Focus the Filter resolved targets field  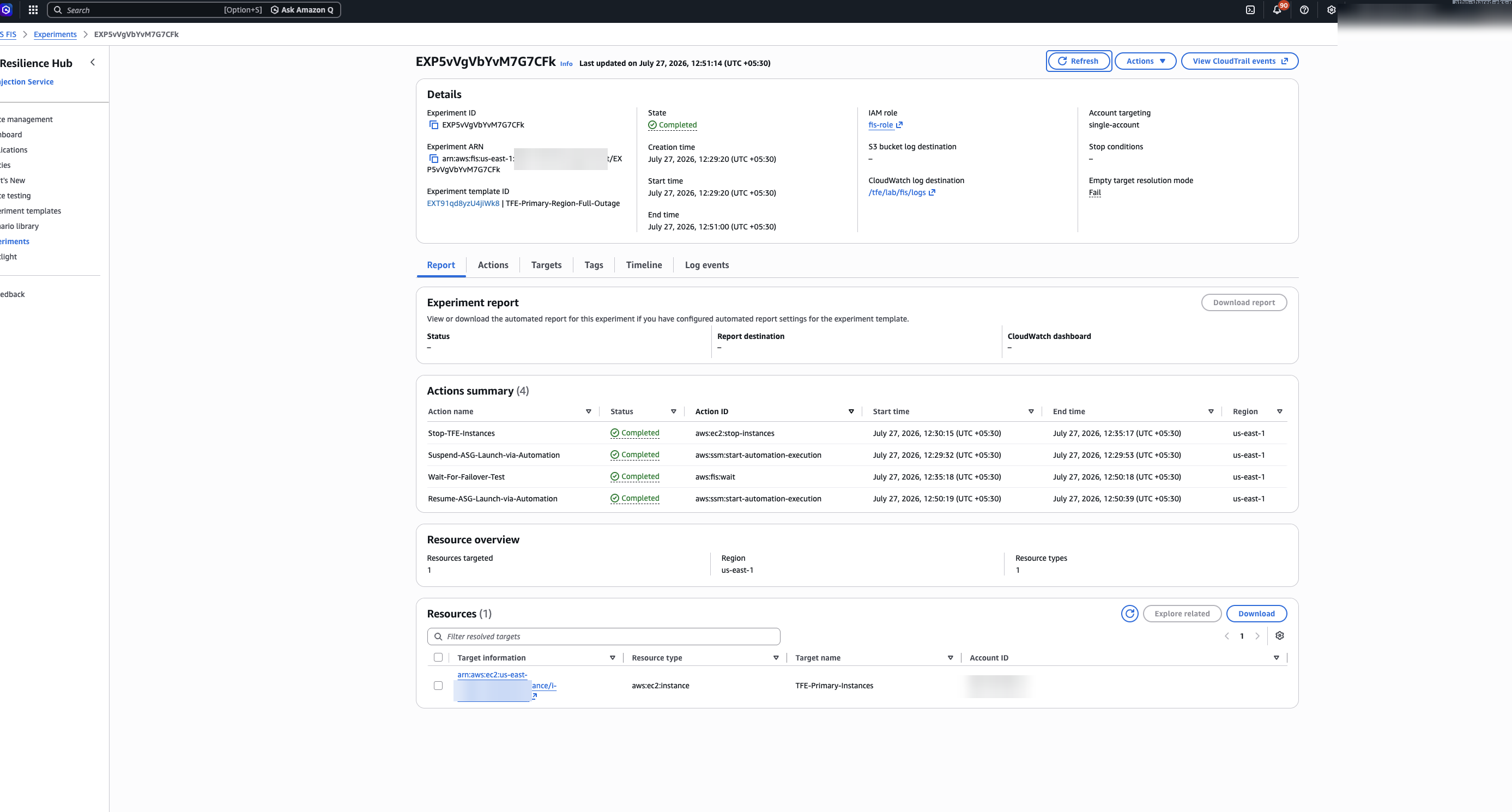pyautogui.click(x=603, y=637)
